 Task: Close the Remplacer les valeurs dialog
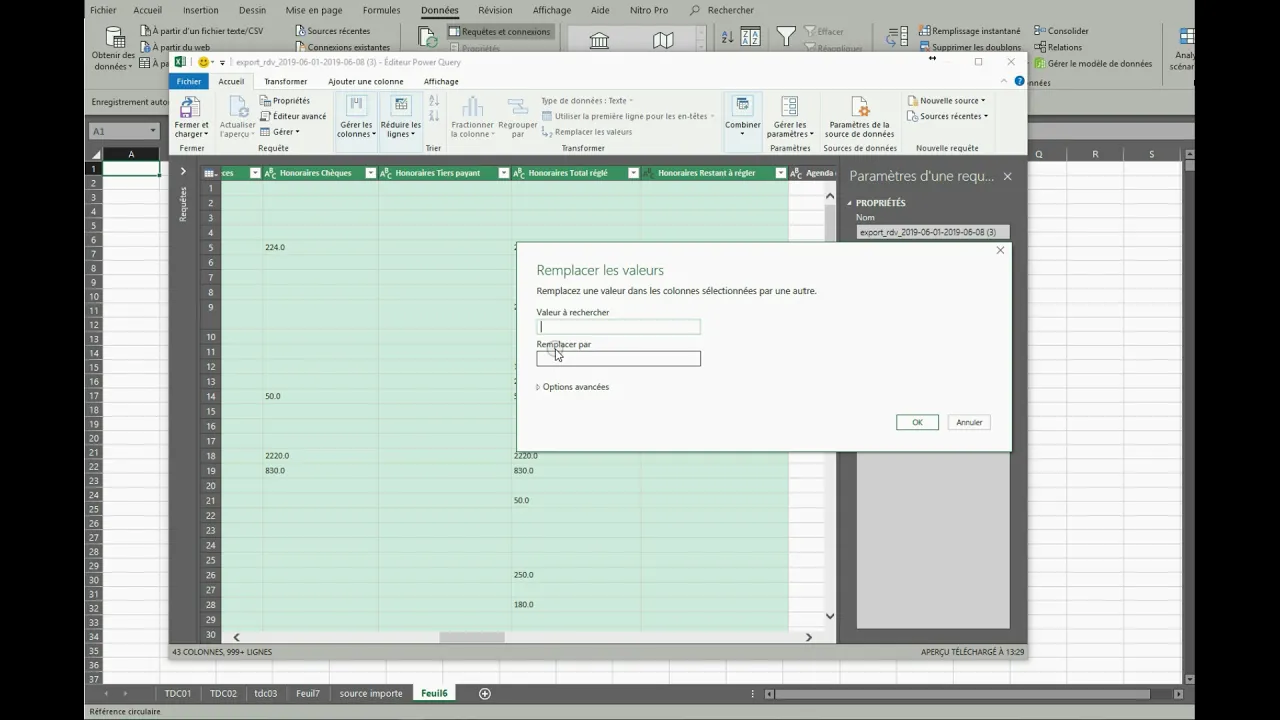(x=1000, y=251)
